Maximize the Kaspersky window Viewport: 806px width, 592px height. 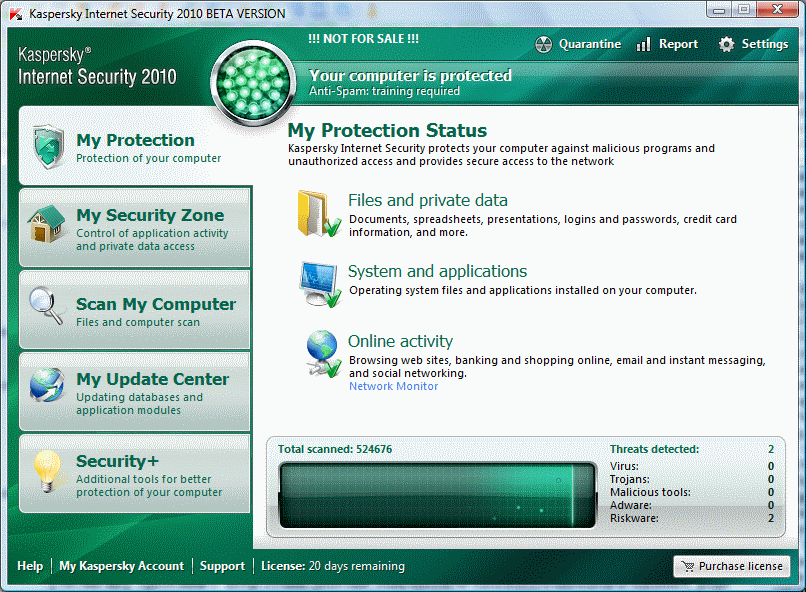coord(743,10)
